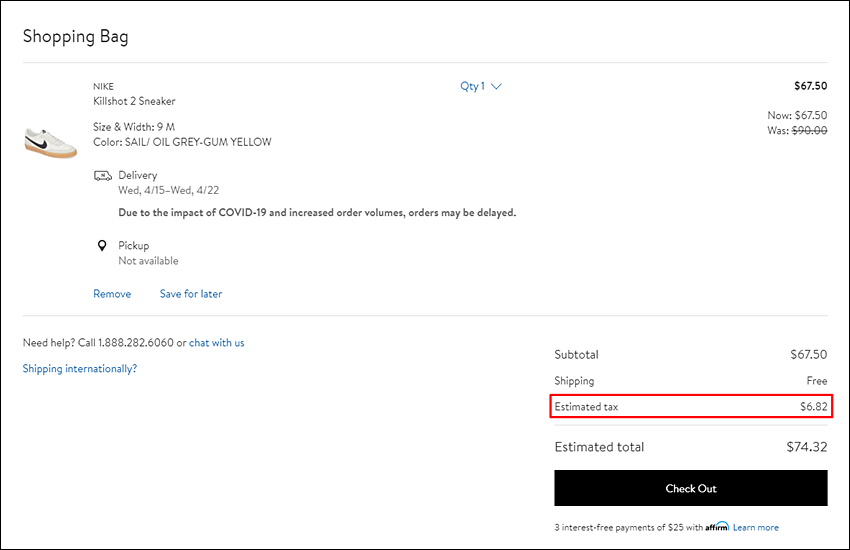Viewport: 850px width, 550px height.
Task: Click the Subtotal $67.50 value
Action: pyautogui.click(x=808, y=354)
